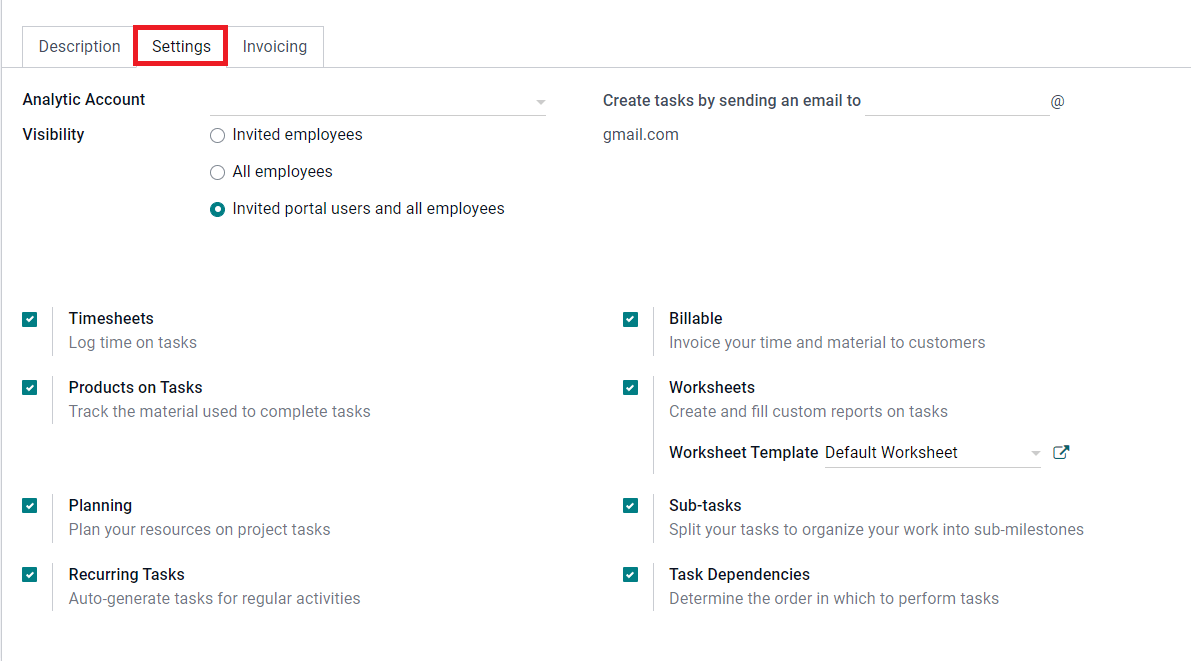Click the Worksheets label
Viewport: 1191px width, 661px height.
click(x=712, y=387)
